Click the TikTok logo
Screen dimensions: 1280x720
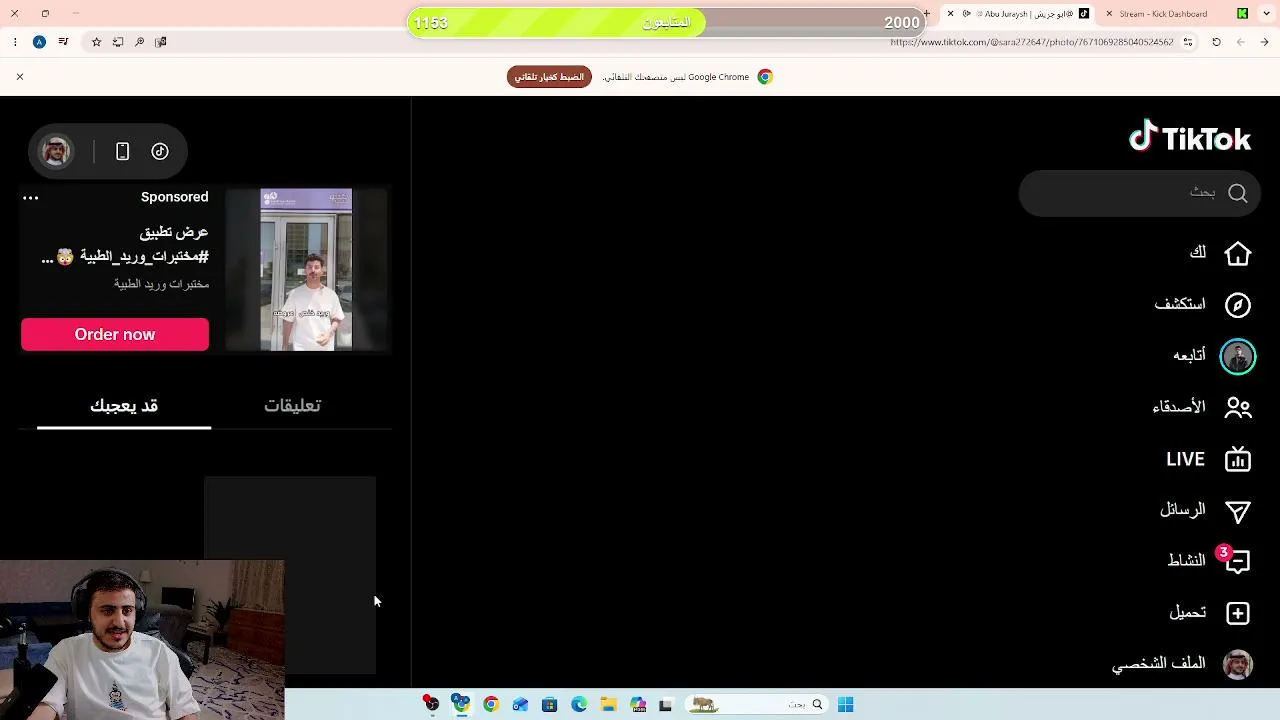click(x=1190, y=137)
